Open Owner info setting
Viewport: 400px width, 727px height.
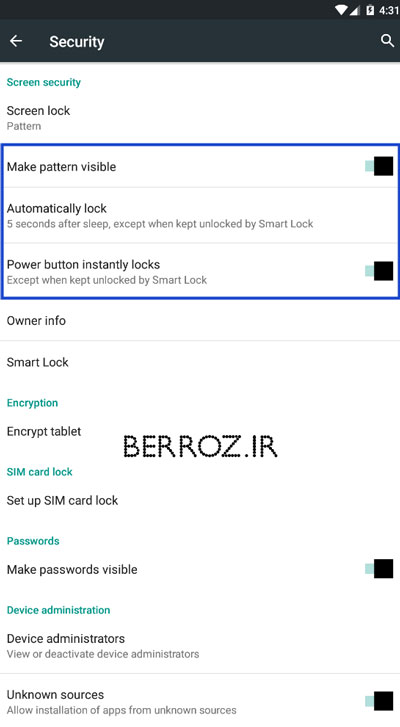coord(200,320)
